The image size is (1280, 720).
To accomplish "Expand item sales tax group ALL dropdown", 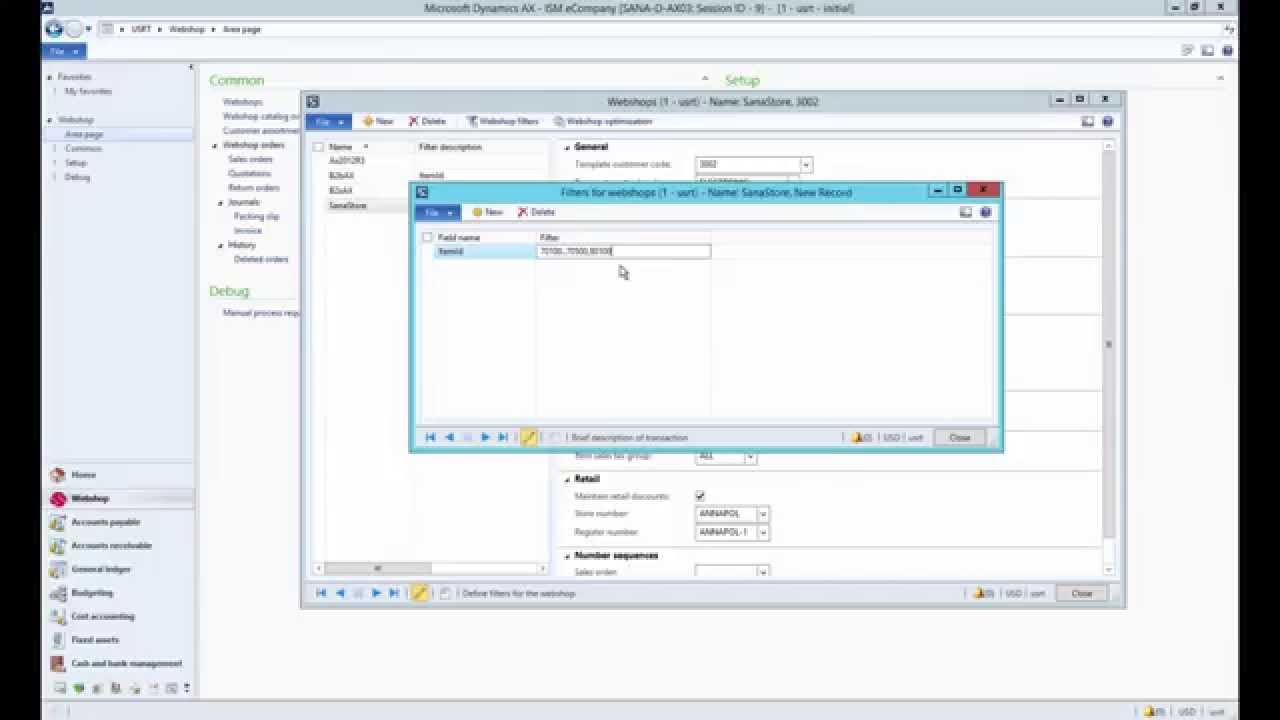I will coord(750,456).
